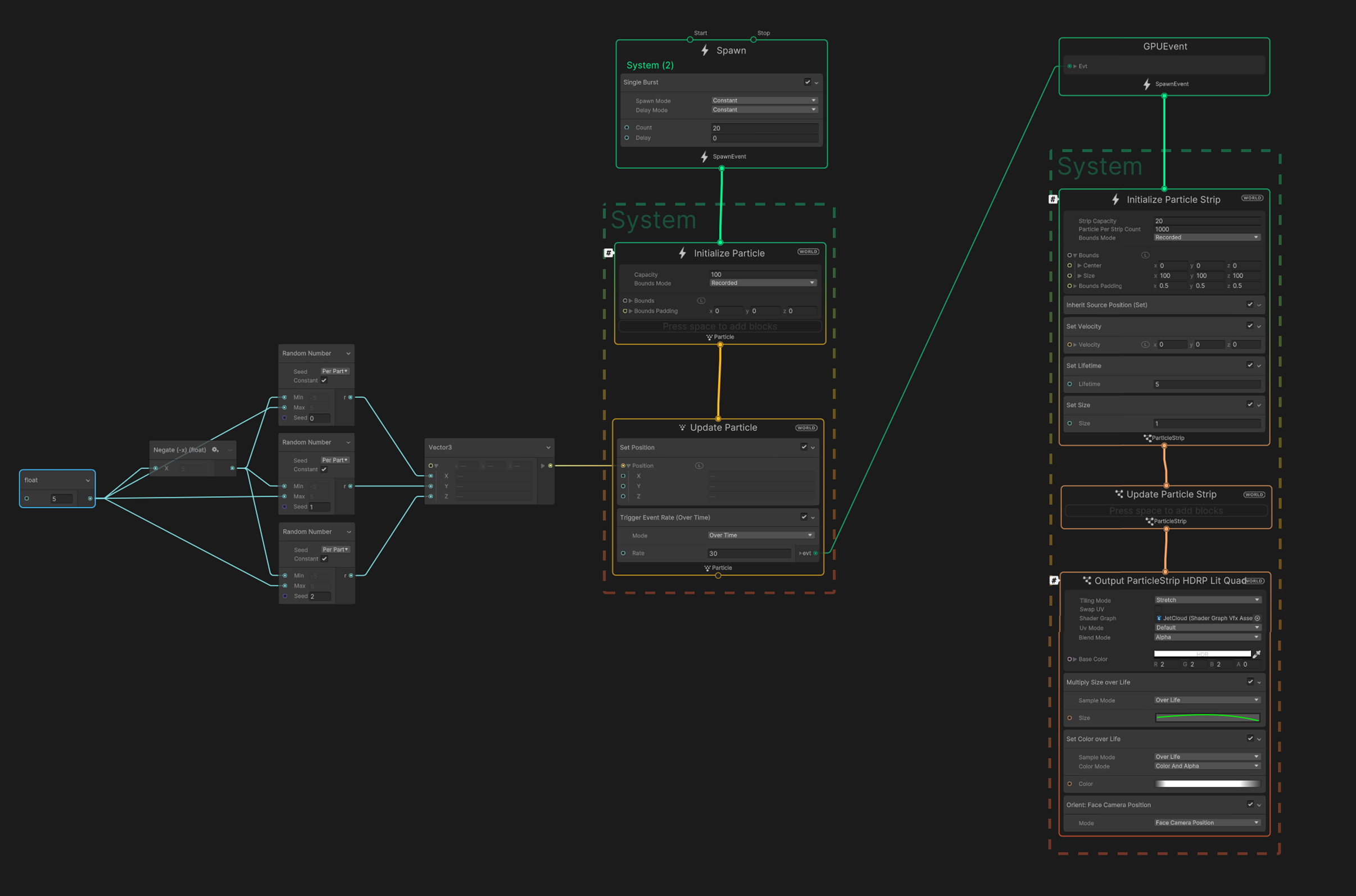The image size is (1356, 896).
Task: Click the hash (#) badge on Initialize Particle
Action: [x=608, y=253]
